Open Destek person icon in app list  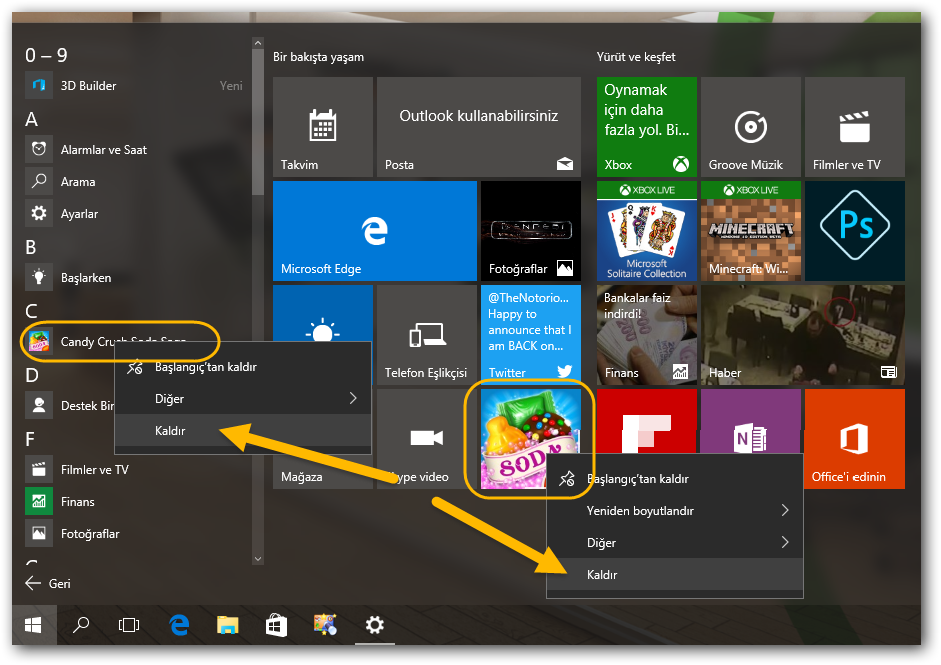coord(39,405)
